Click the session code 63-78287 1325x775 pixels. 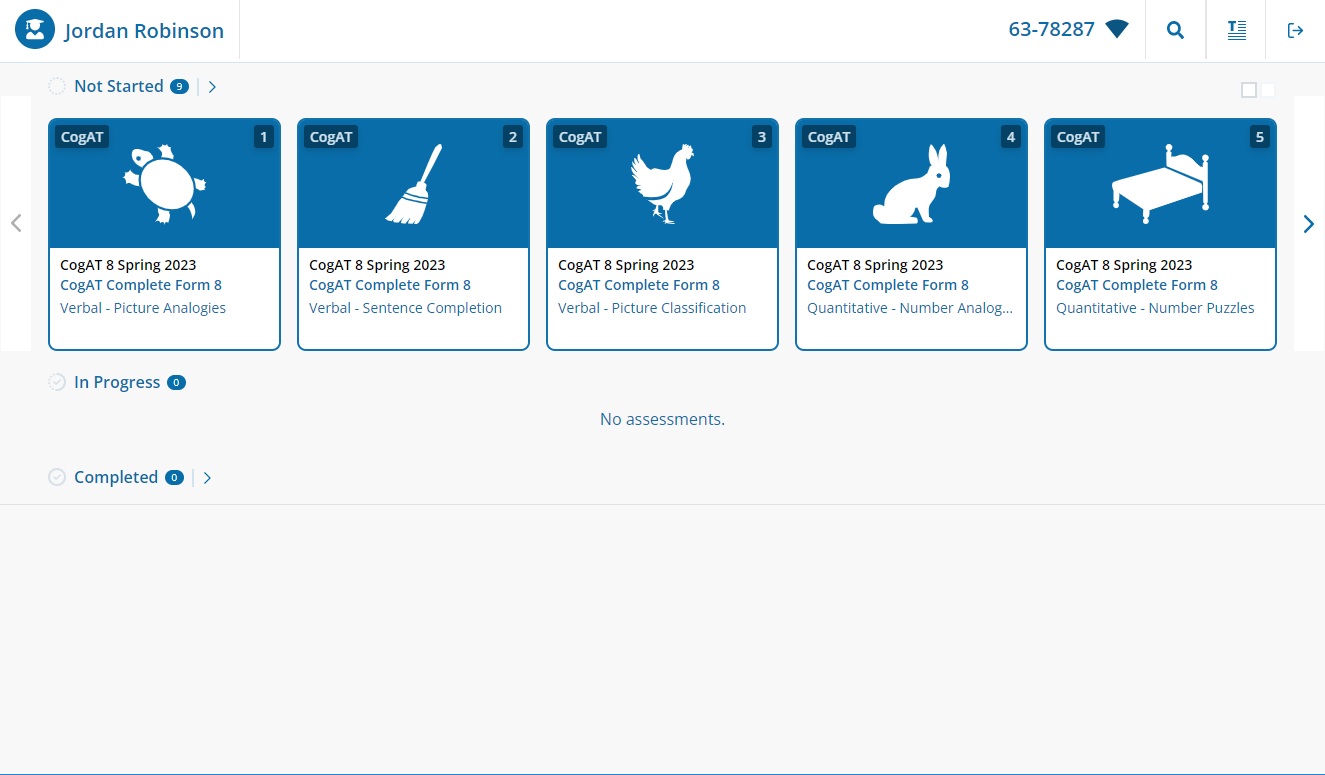point(1051,29)
